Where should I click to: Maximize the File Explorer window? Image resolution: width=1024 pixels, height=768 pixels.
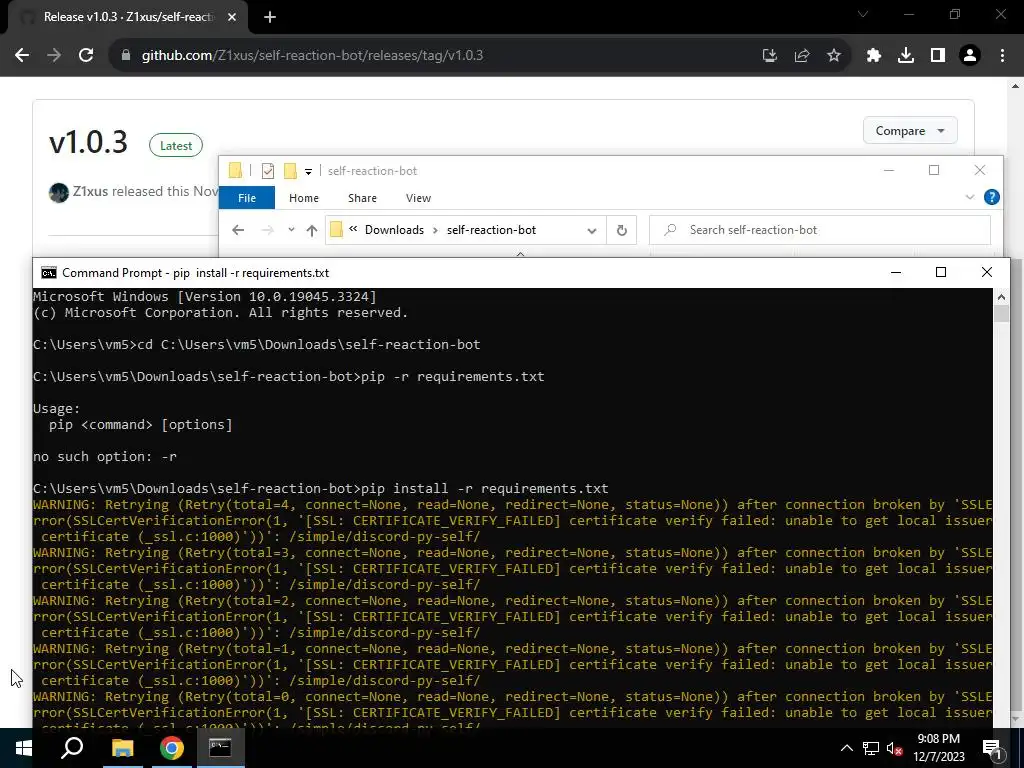tap(934, 170)
